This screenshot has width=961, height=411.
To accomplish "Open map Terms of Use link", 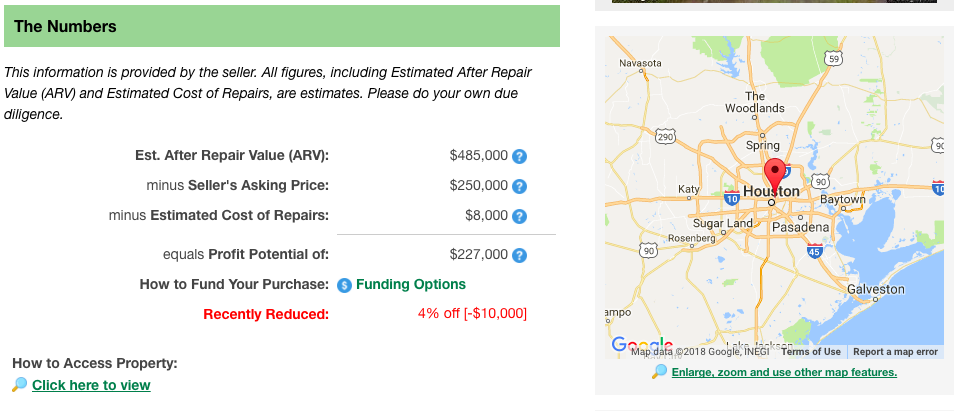I will pos(811,352).
